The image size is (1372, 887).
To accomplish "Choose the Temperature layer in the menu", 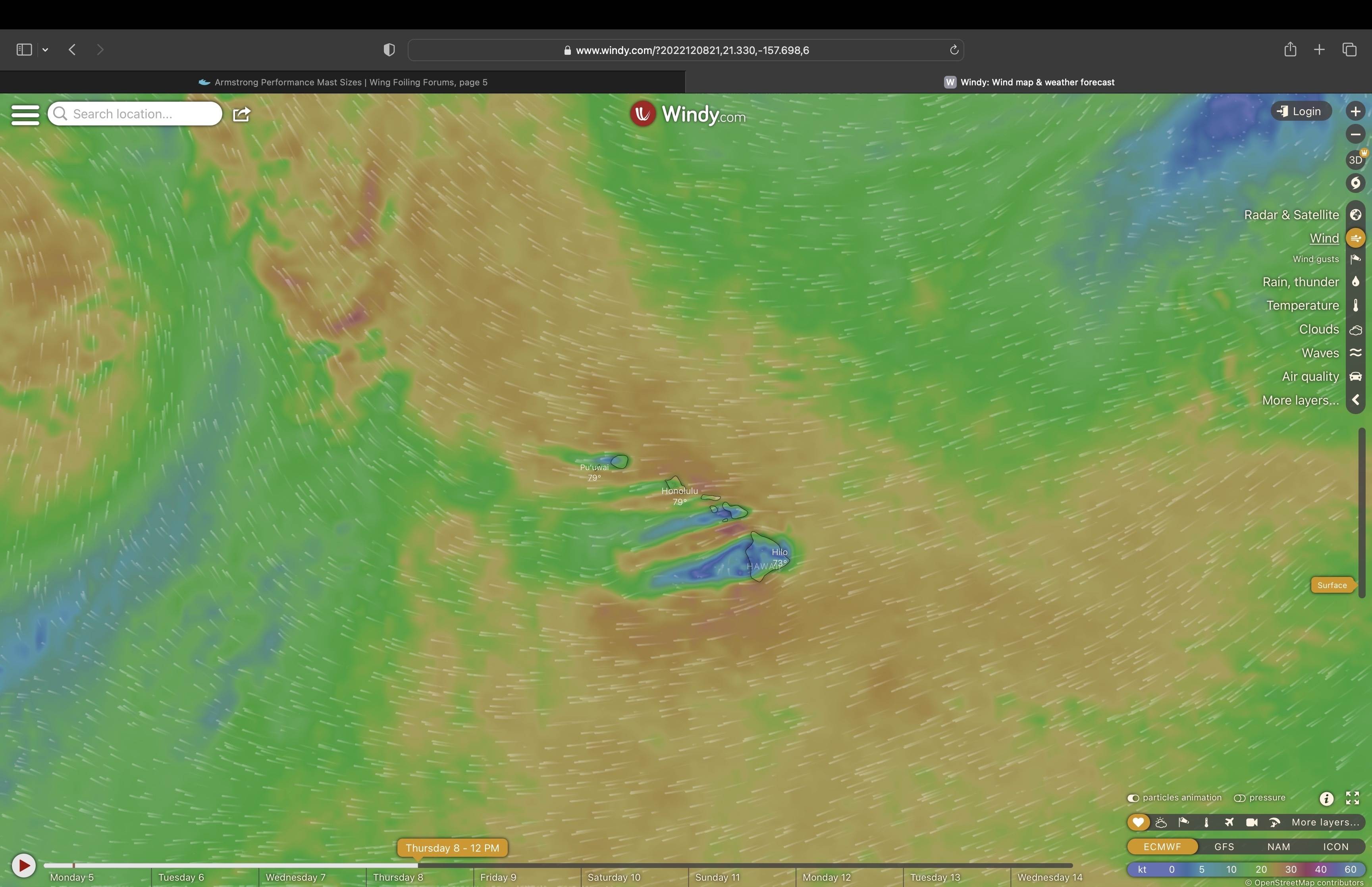I will 1302,306.
